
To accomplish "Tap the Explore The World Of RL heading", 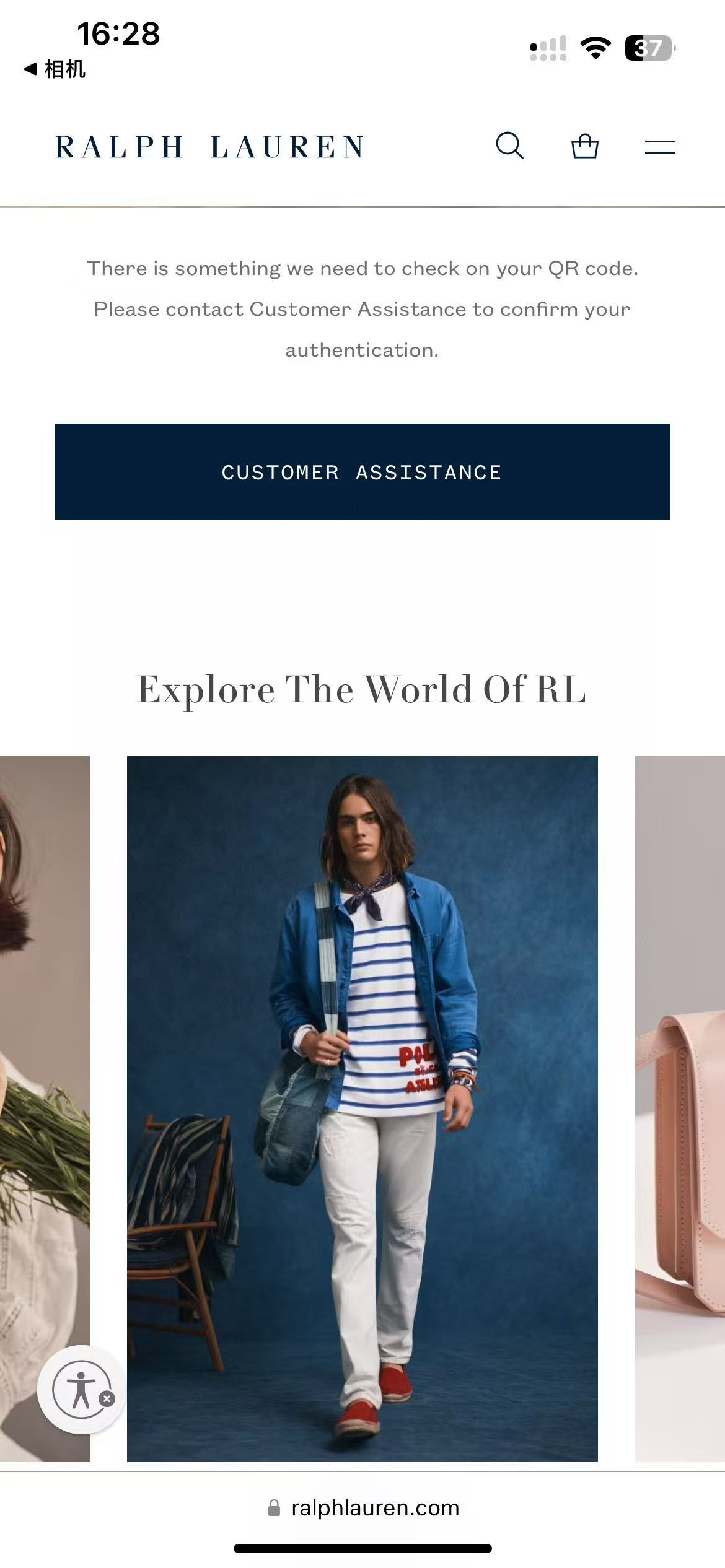I will (361, 689).
